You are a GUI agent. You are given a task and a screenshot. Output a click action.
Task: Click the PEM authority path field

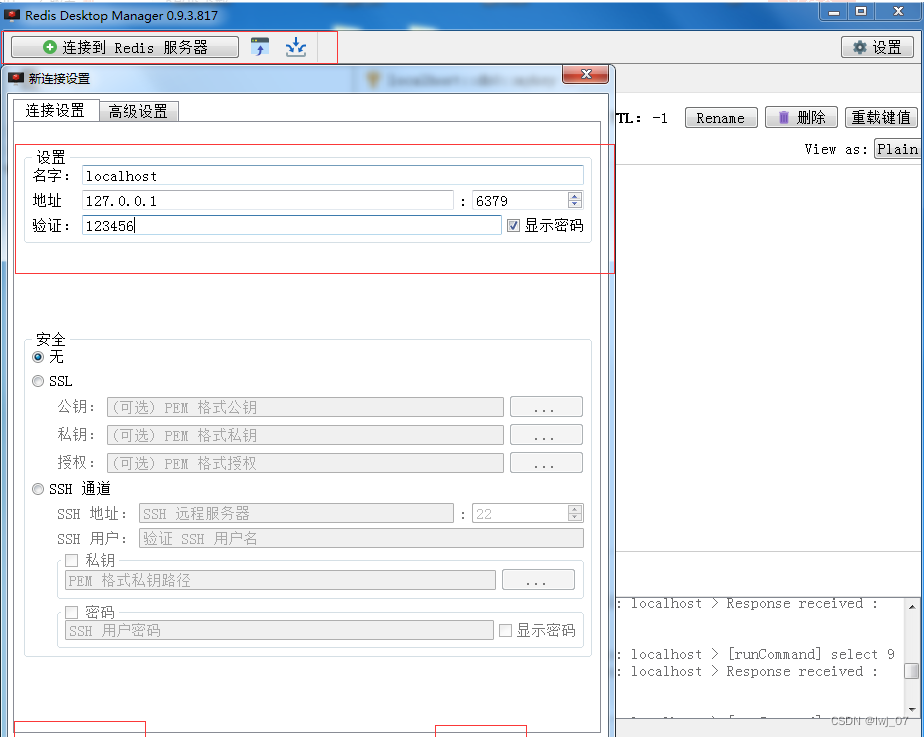click(x=305, y=463)
